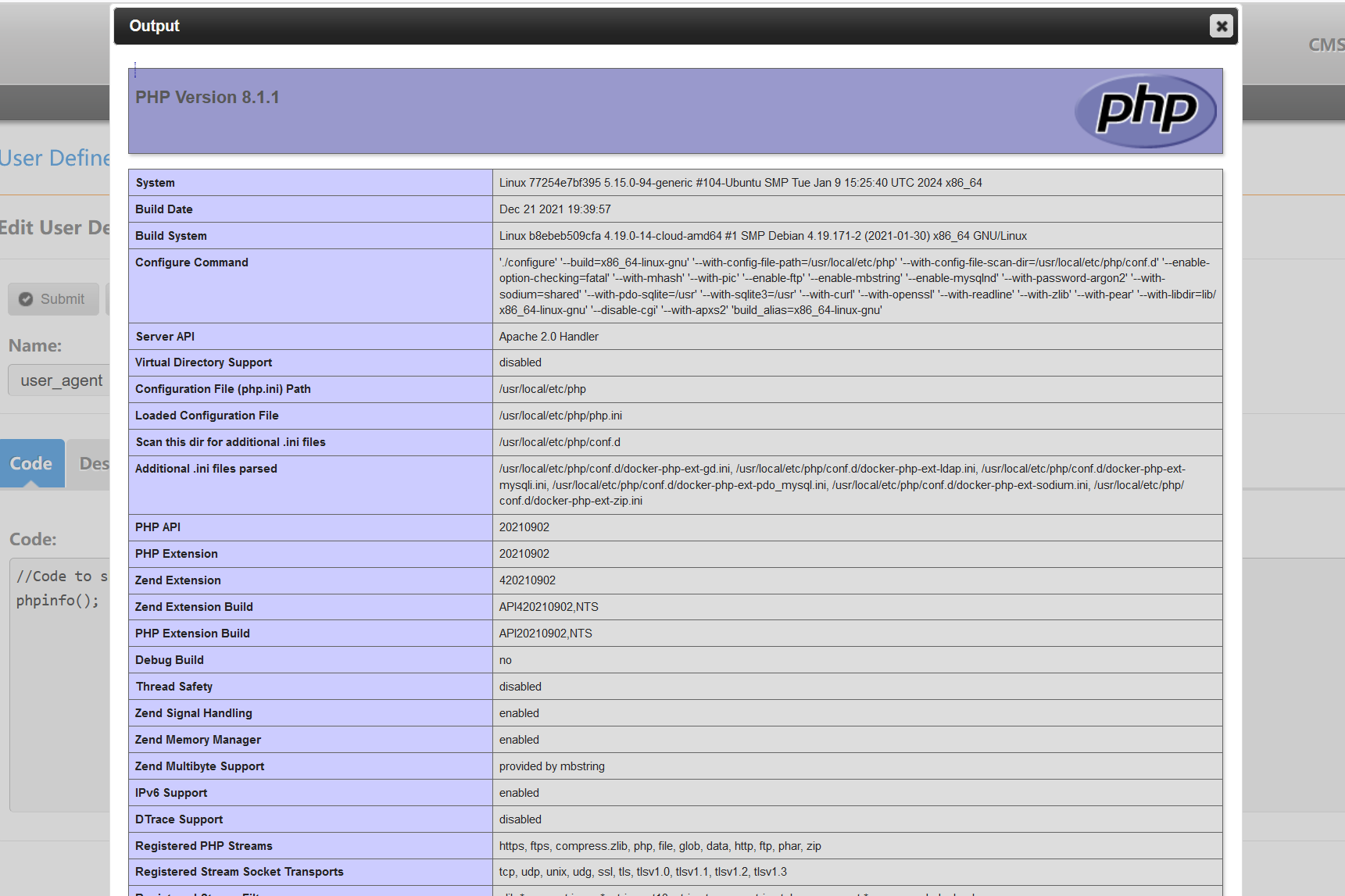This screenshot has width=1345, height=896.
Task: Click the checkmark icon on Submit button
Action: tap(26, 298)
